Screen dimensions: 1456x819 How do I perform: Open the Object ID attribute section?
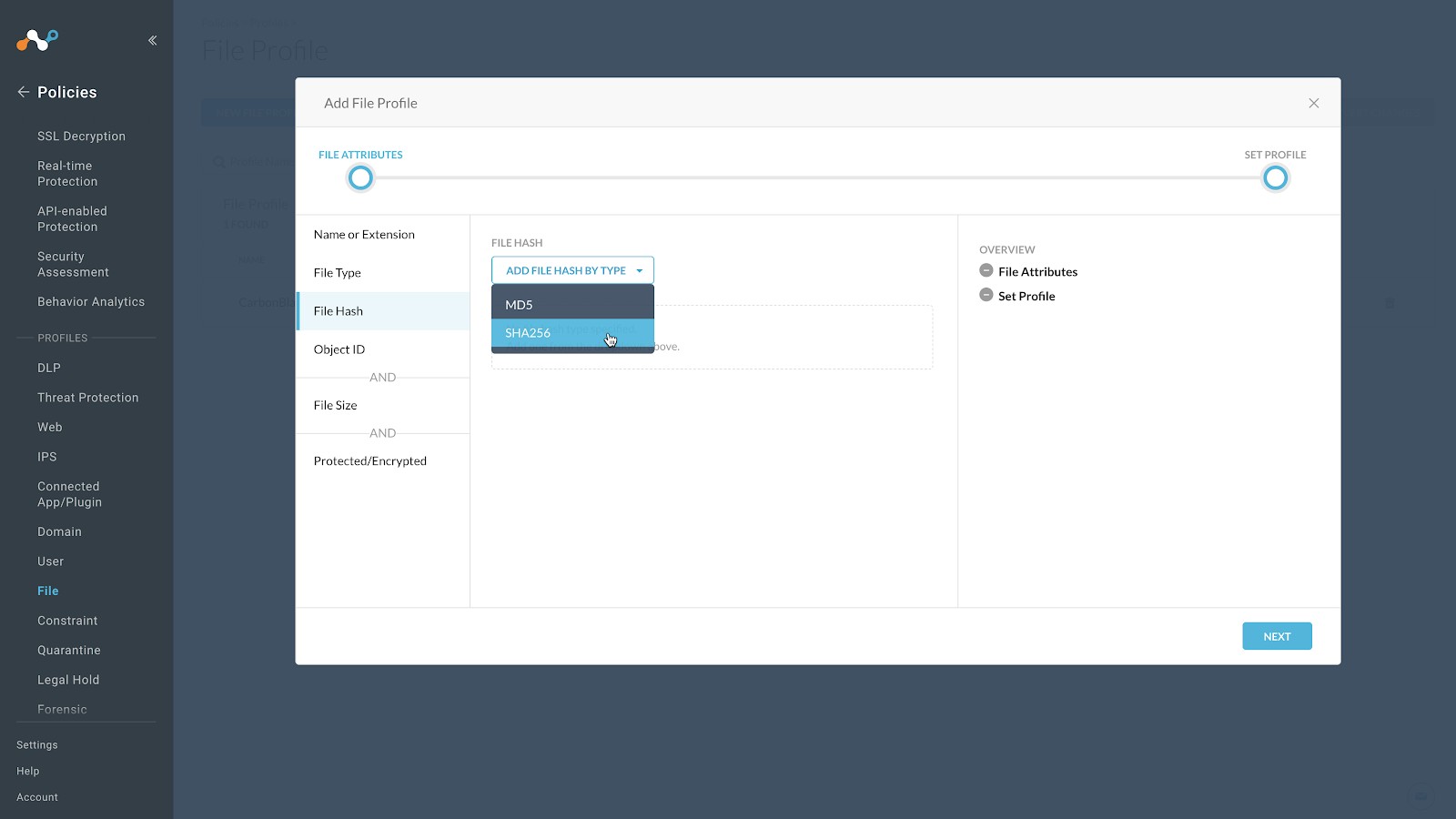(339, 349)
